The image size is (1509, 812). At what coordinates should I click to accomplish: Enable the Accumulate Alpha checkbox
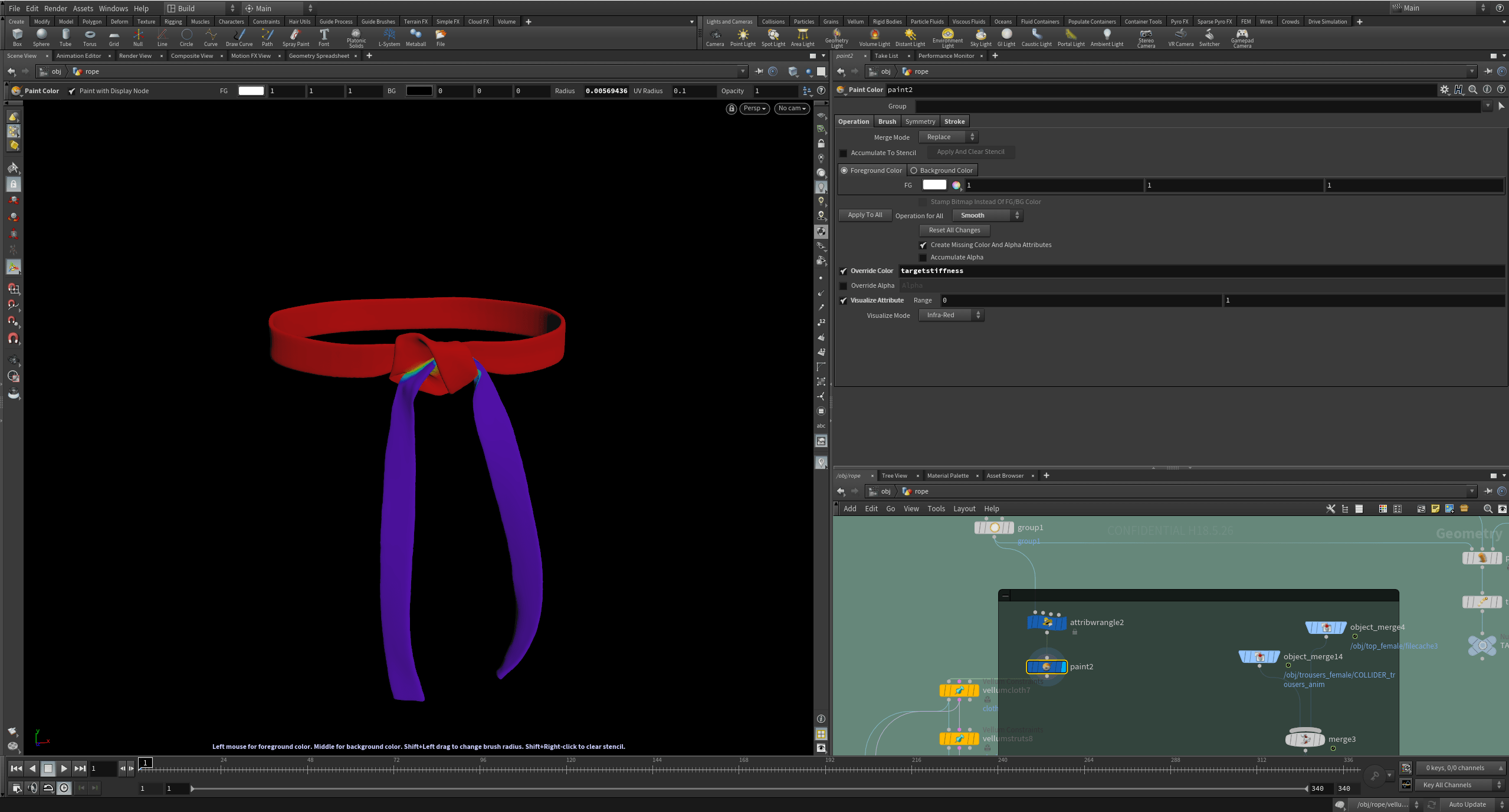coord(923,257)
